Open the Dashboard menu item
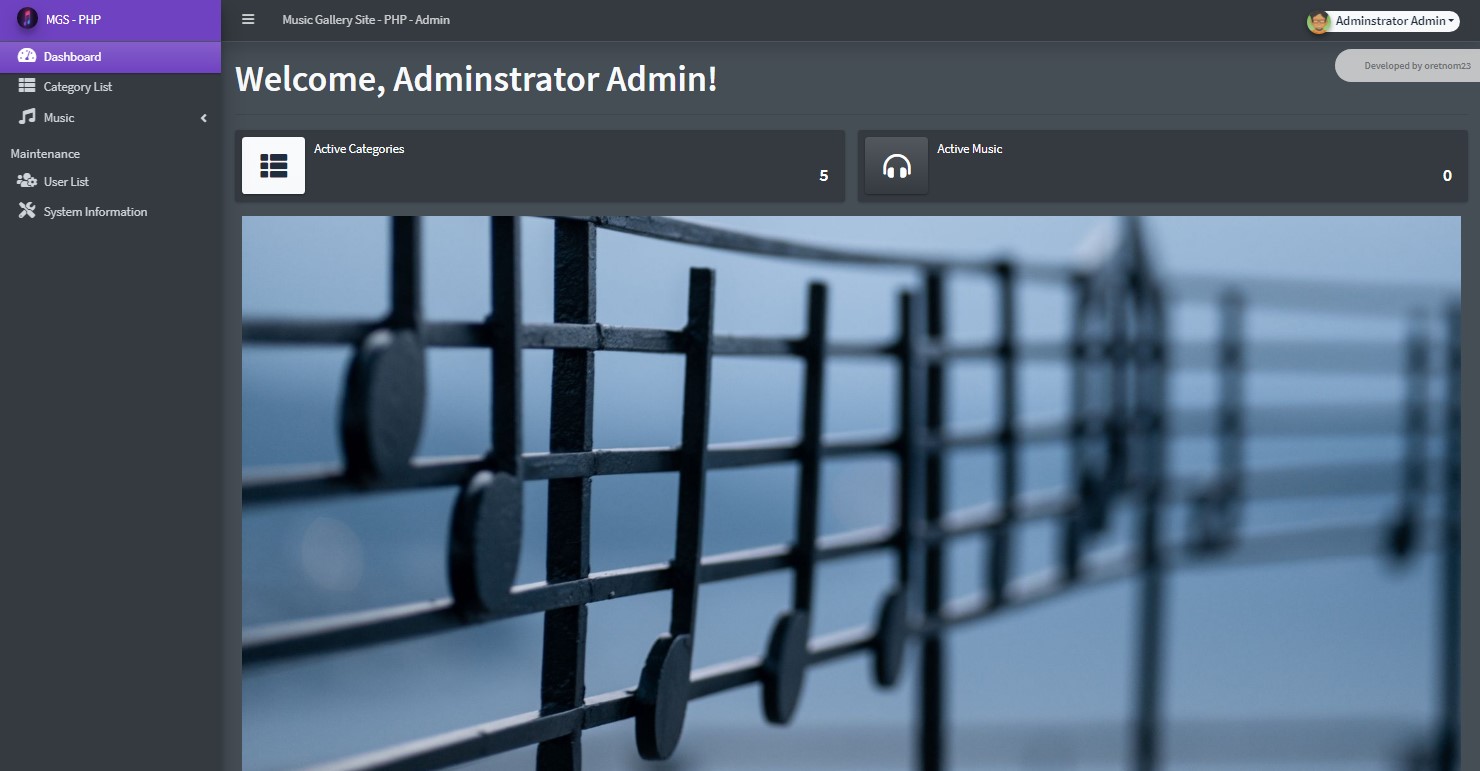The width and height of the screenshot is (1480, 771). 110,57
